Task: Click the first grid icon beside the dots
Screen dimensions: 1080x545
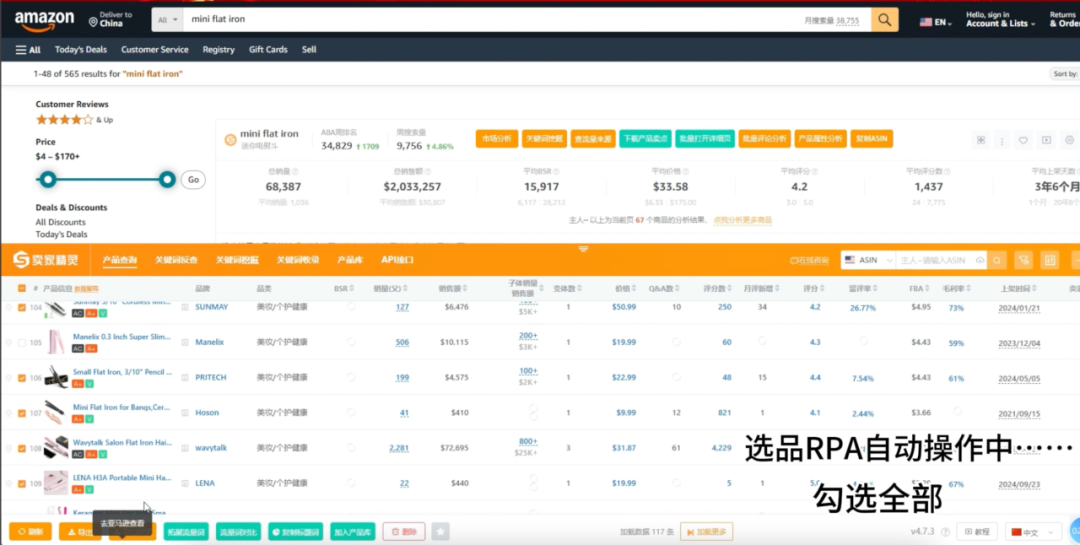Action: pos(981,140)
